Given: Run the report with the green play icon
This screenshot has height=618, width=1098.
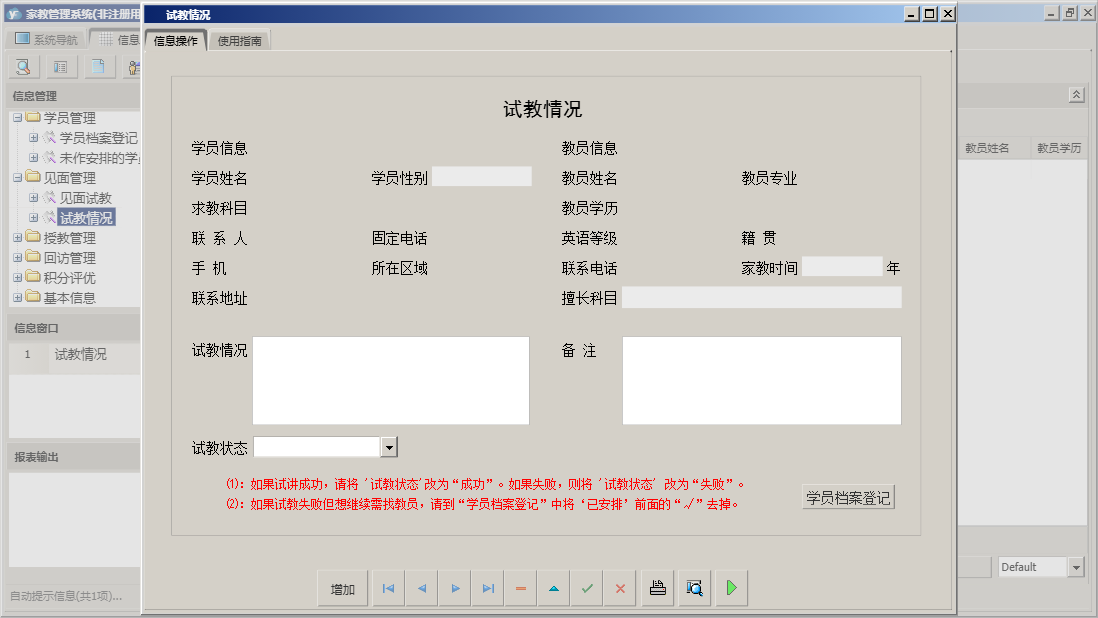Looking at the screenshot, I should click(x=730, y=588).
